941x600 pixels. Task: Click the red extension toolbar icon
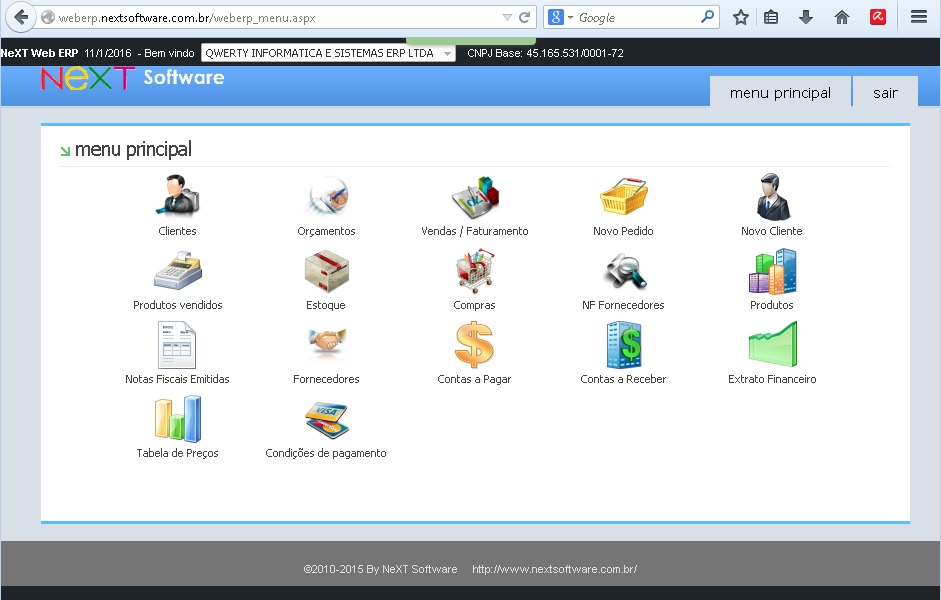[878, 17]
